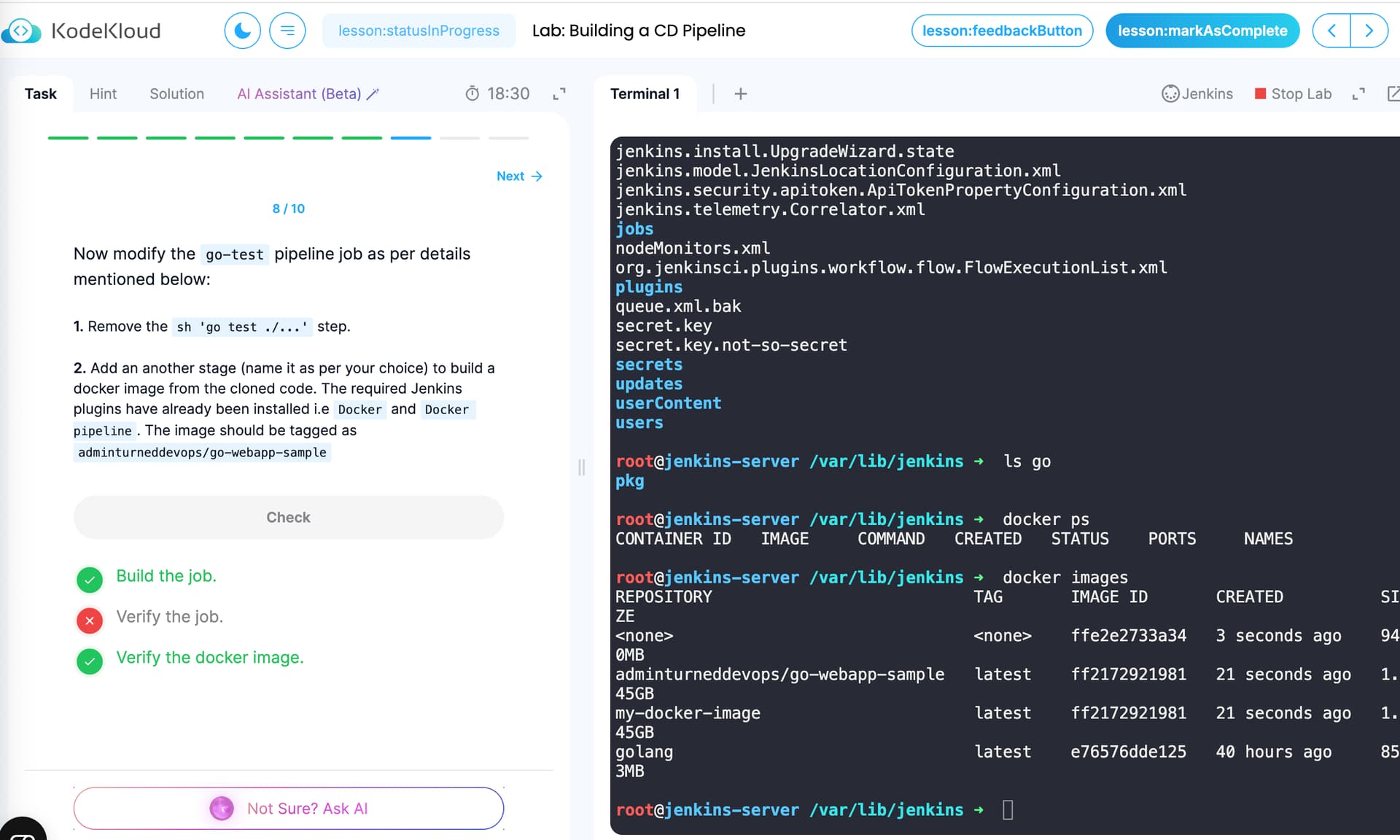
Task: Click 'my-docker-image' in docker images output
Action: point(688,713)
